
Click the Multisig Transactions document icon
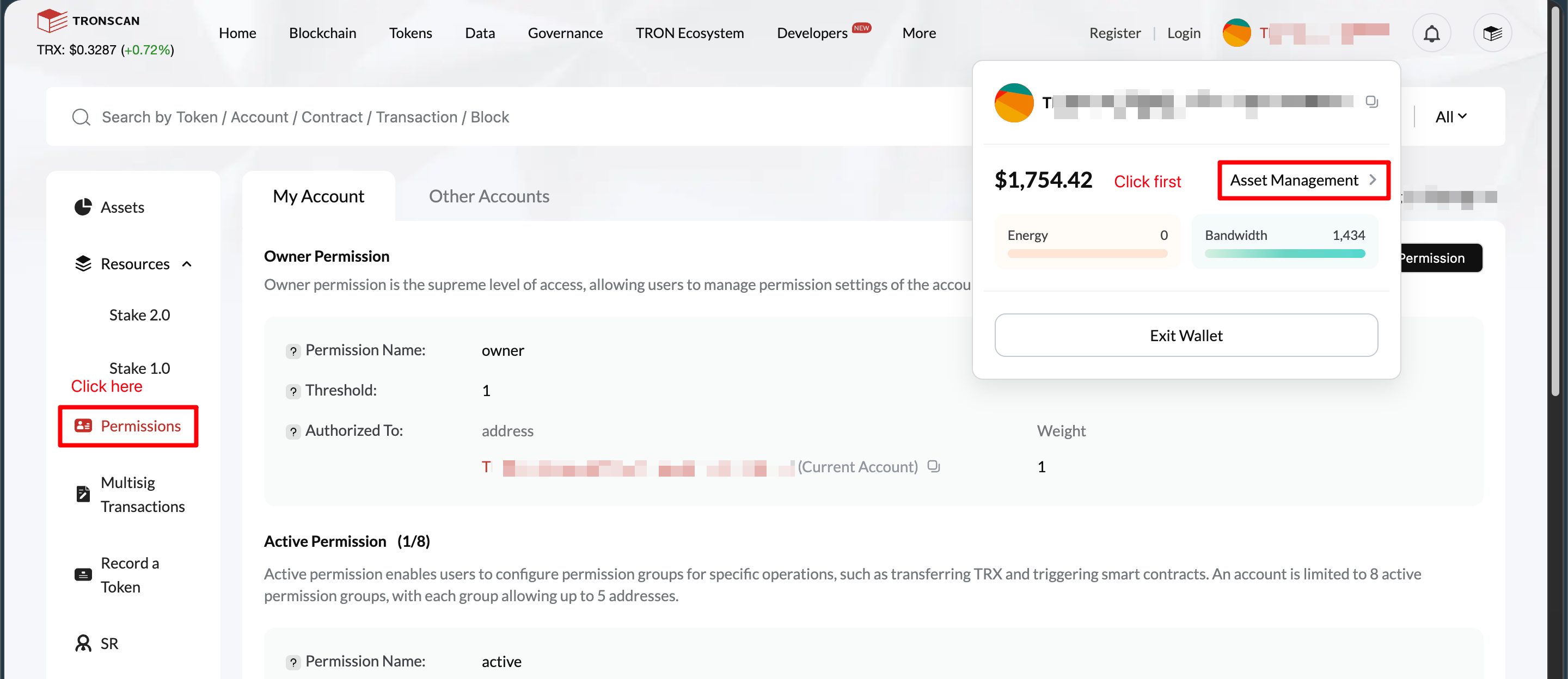[83, 494]
